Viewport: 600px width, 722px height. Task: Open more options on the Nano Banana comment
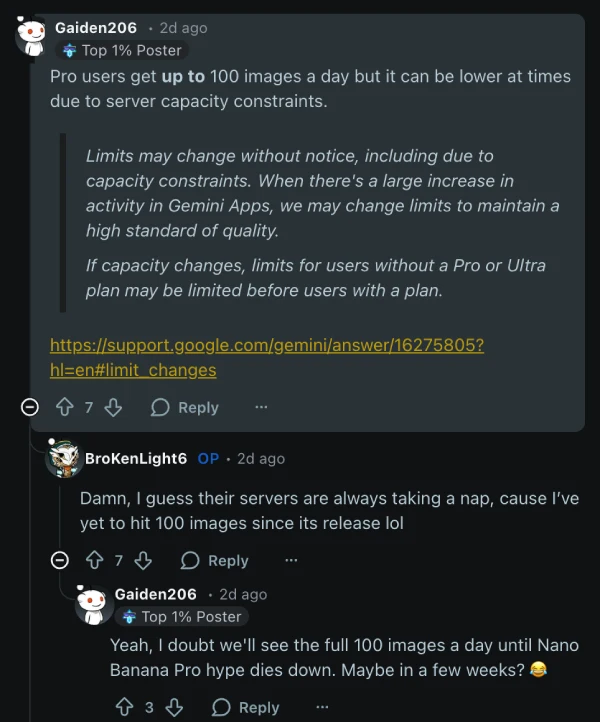322,707
